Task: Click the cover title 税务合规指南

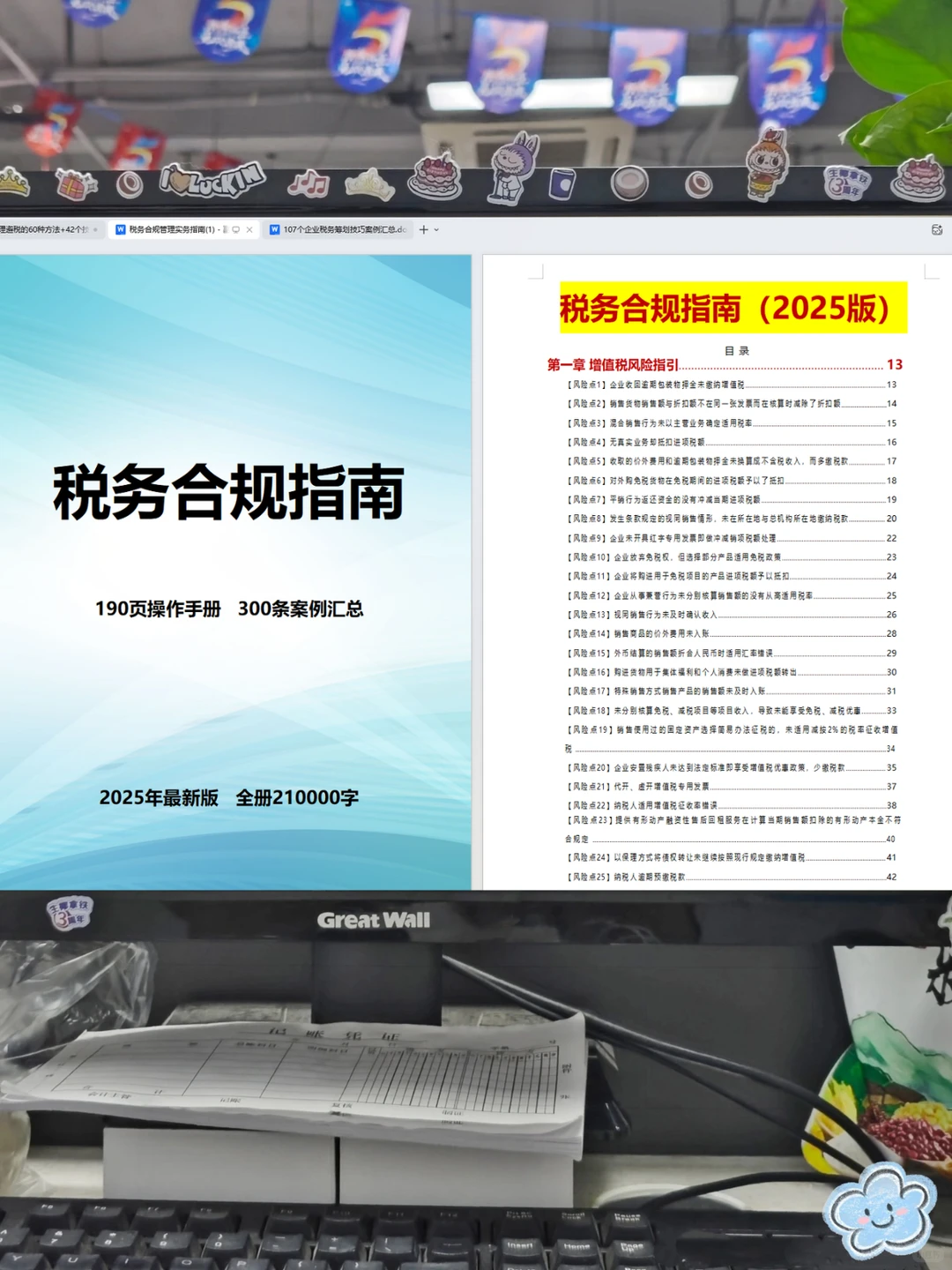Action: pyautogui.click(x=229, y=492)
